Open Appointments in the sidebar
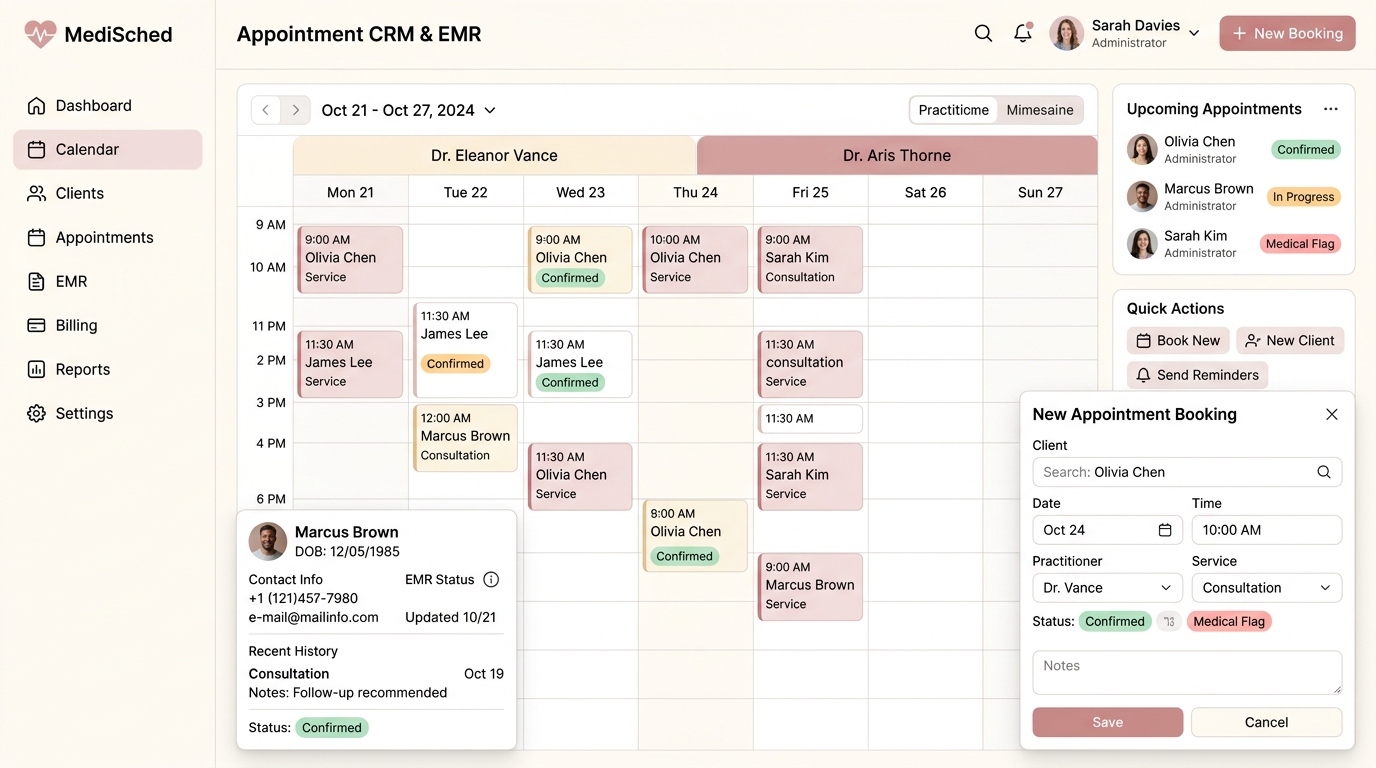This screenshot has height=768, width=1376. [x=108, y=238]
